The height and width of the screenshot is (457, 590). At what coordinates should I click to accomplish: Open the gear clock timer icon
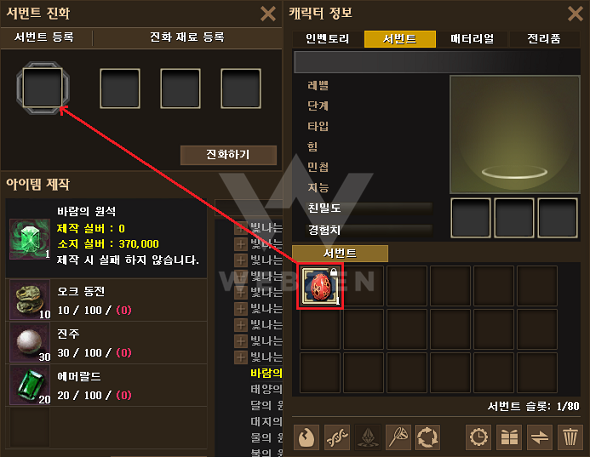478,437
